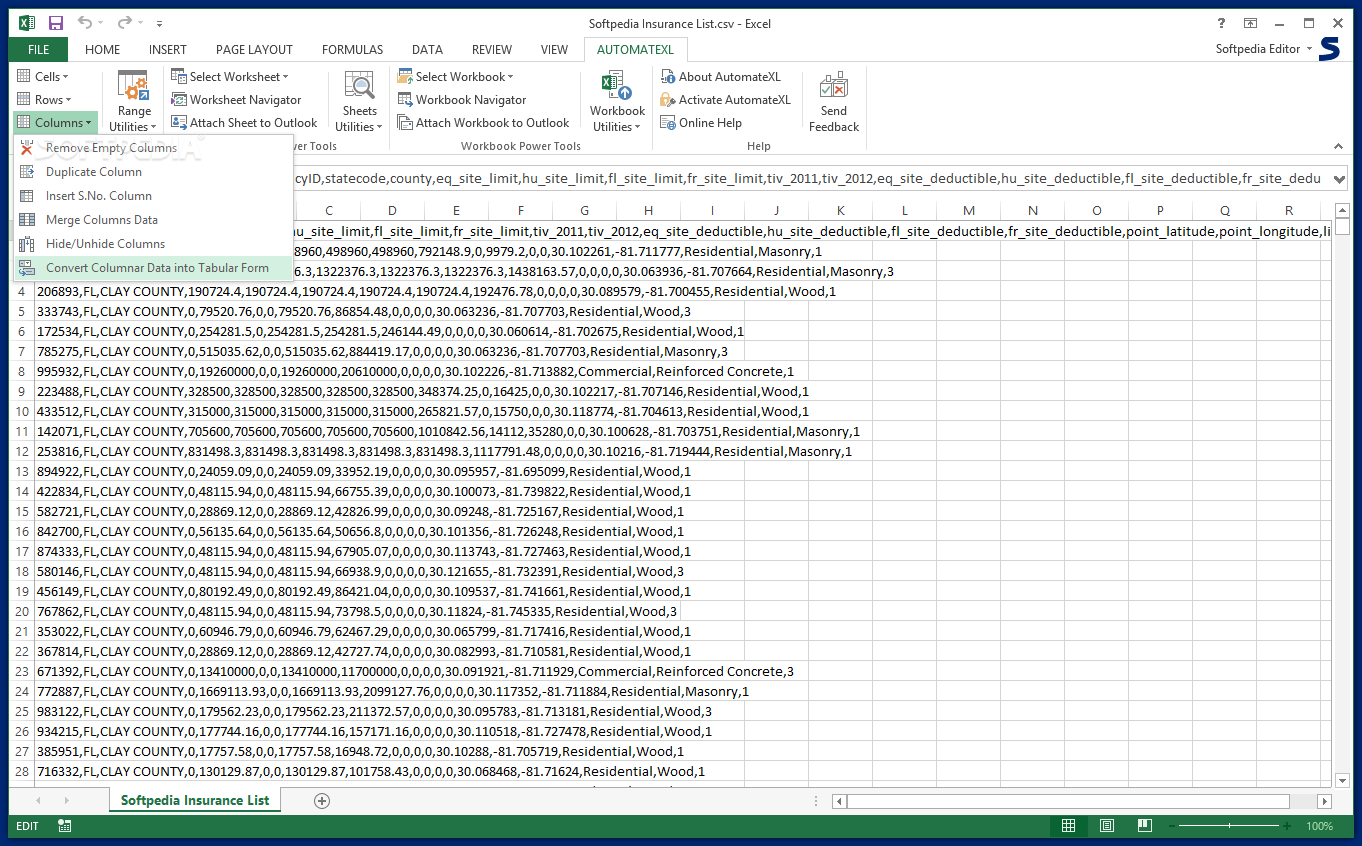Choose Remove Empty Columns
Image resolution: width=1362 pixels, height=846 pixels.
153,148
